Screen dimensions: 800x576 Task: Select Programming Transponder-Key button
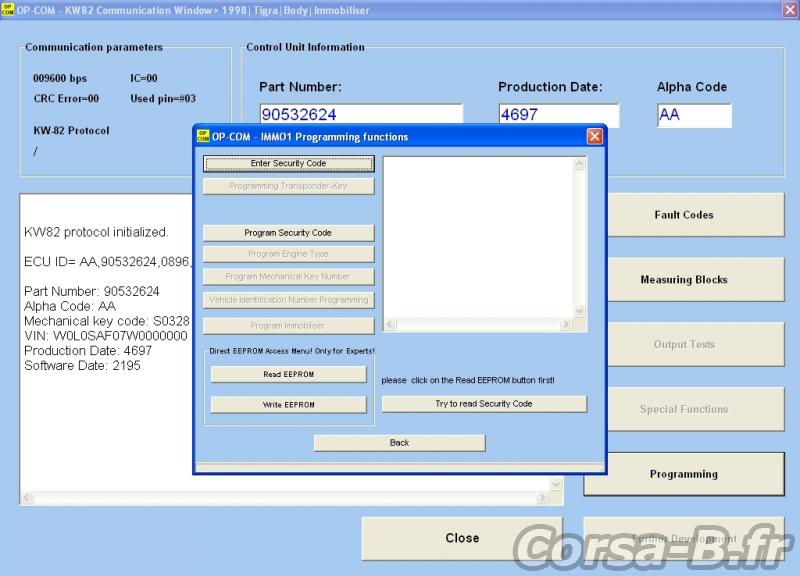pyautogui.click(x=288, y=186)
